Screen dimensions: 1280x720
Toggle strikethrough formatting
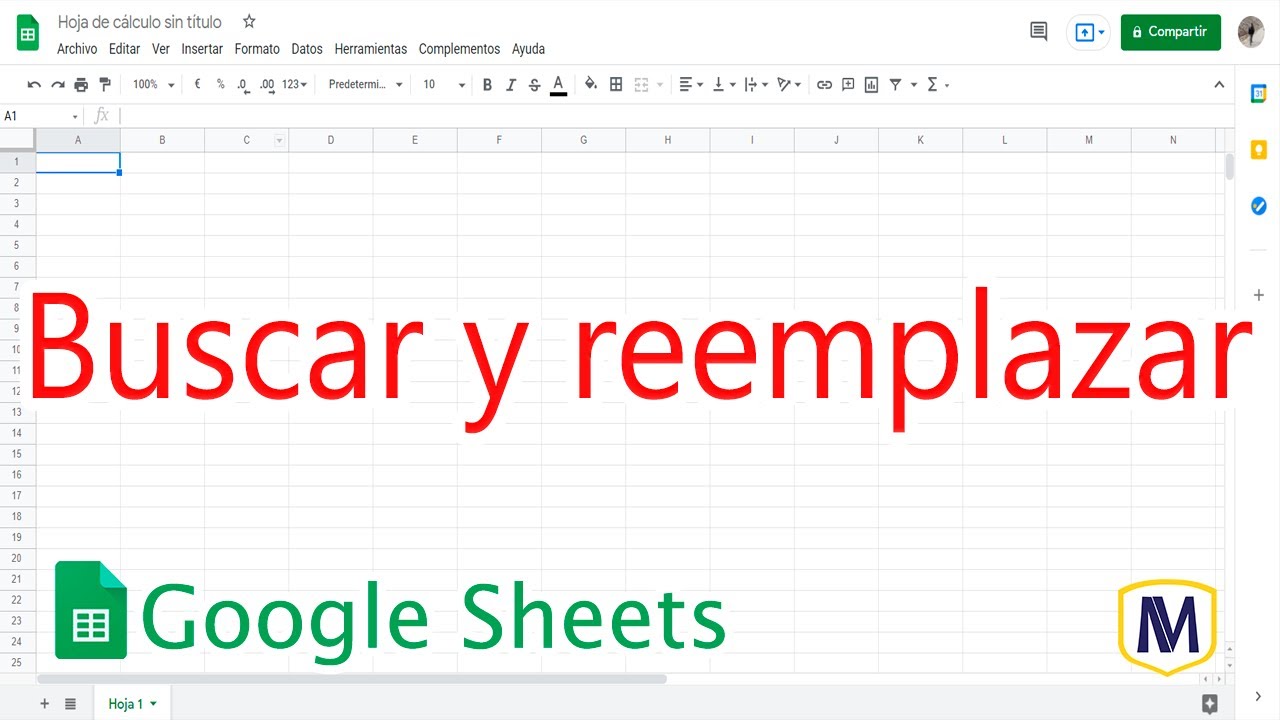tap(534, 85)
